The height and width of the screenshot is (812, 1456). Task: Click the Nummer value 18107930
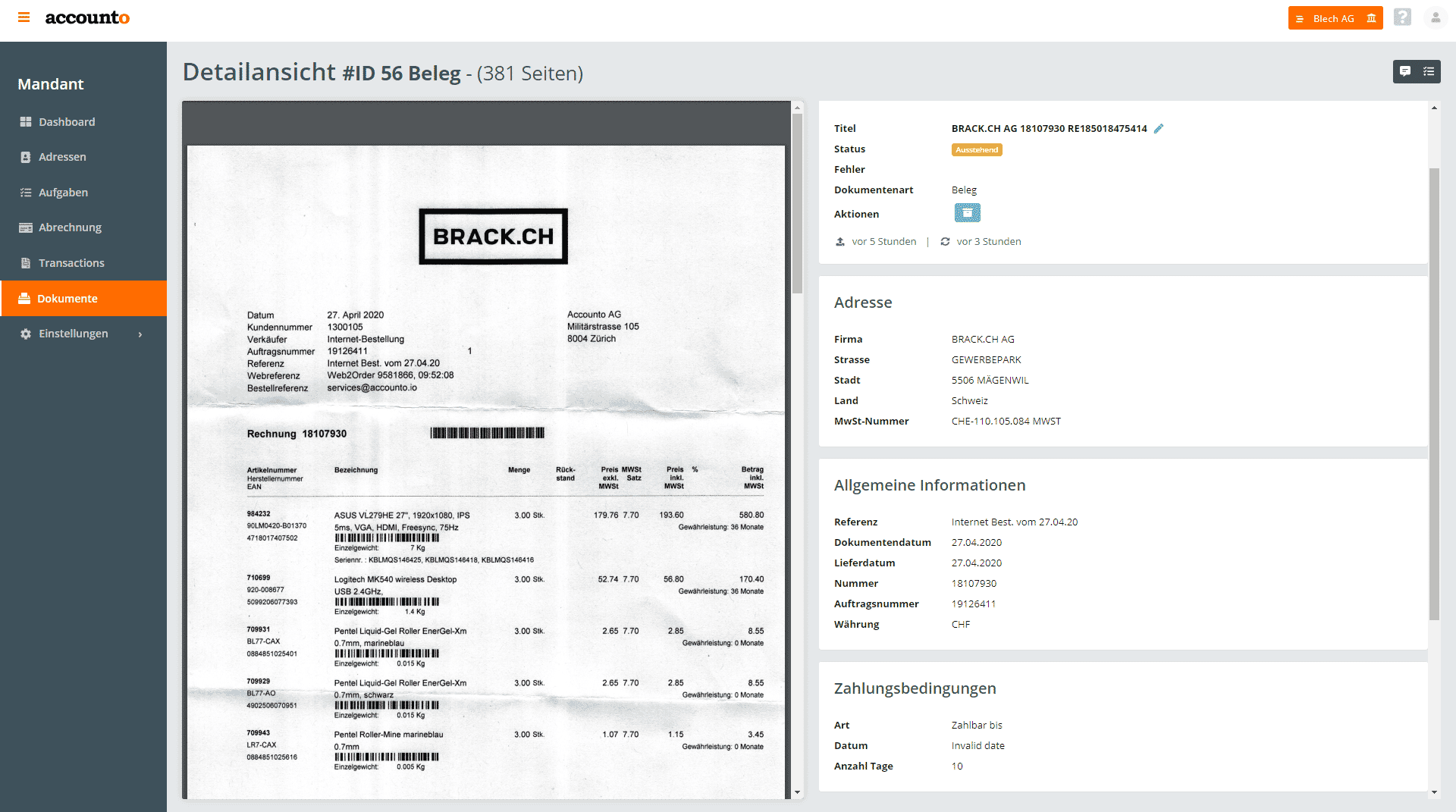coord(974,584)
